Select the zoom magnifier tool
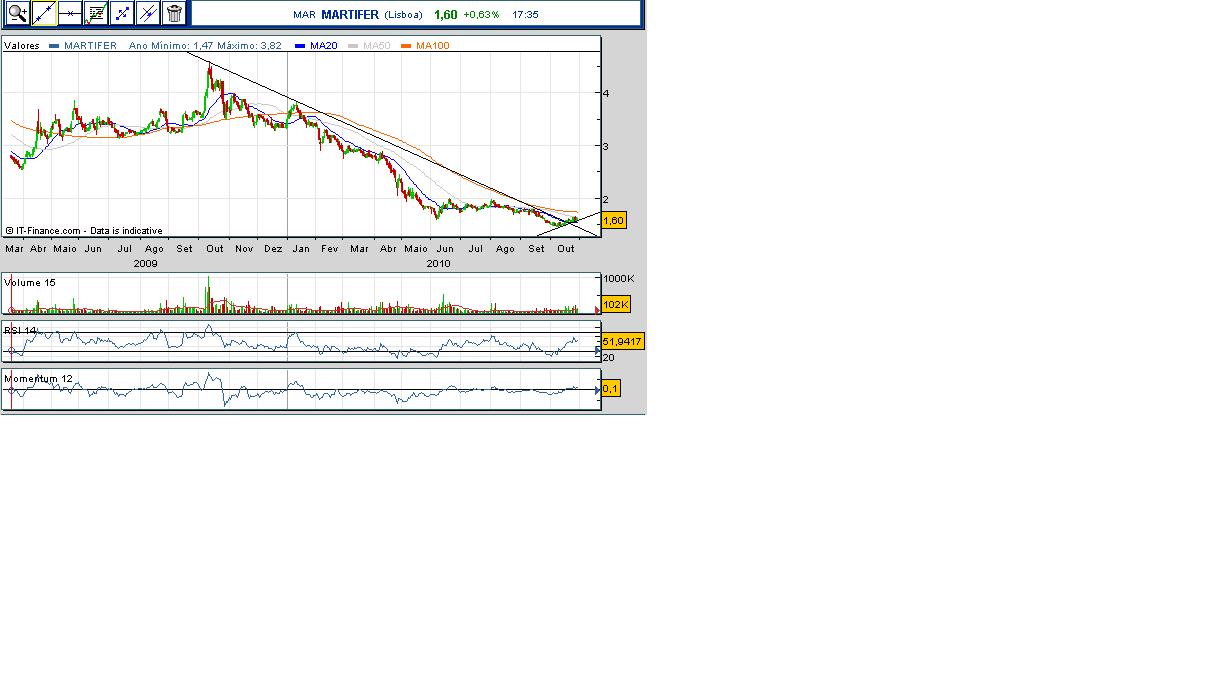 point(17,13)
